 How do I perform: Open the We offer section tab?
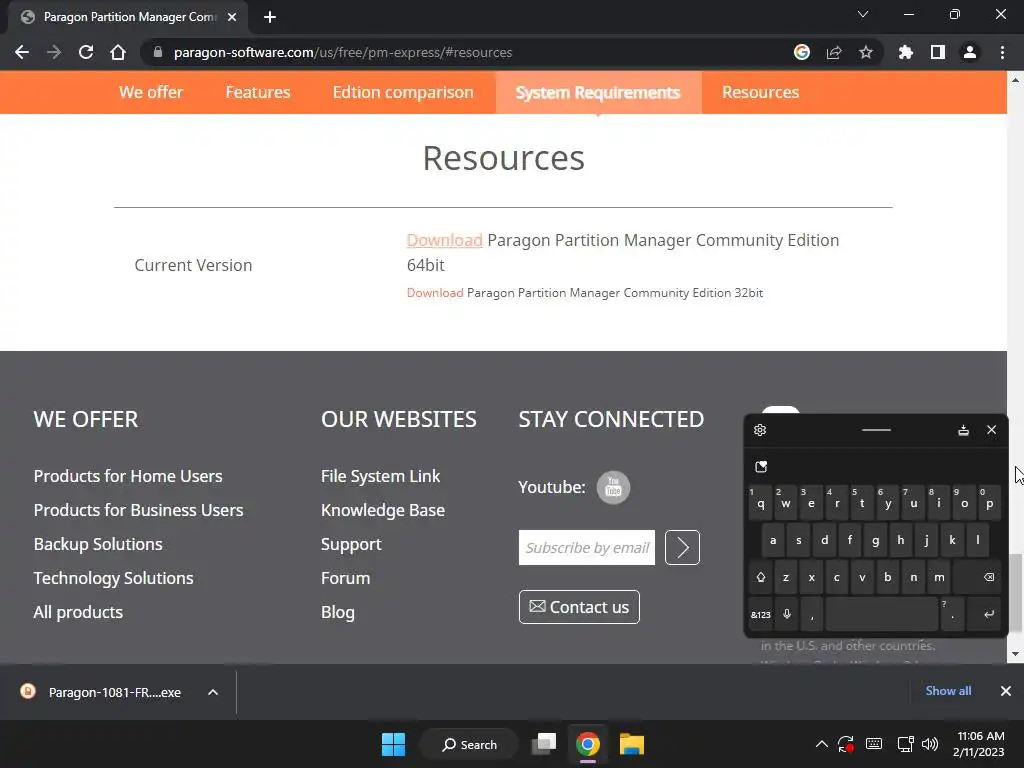pyautogui.click(x=151, y=92)
